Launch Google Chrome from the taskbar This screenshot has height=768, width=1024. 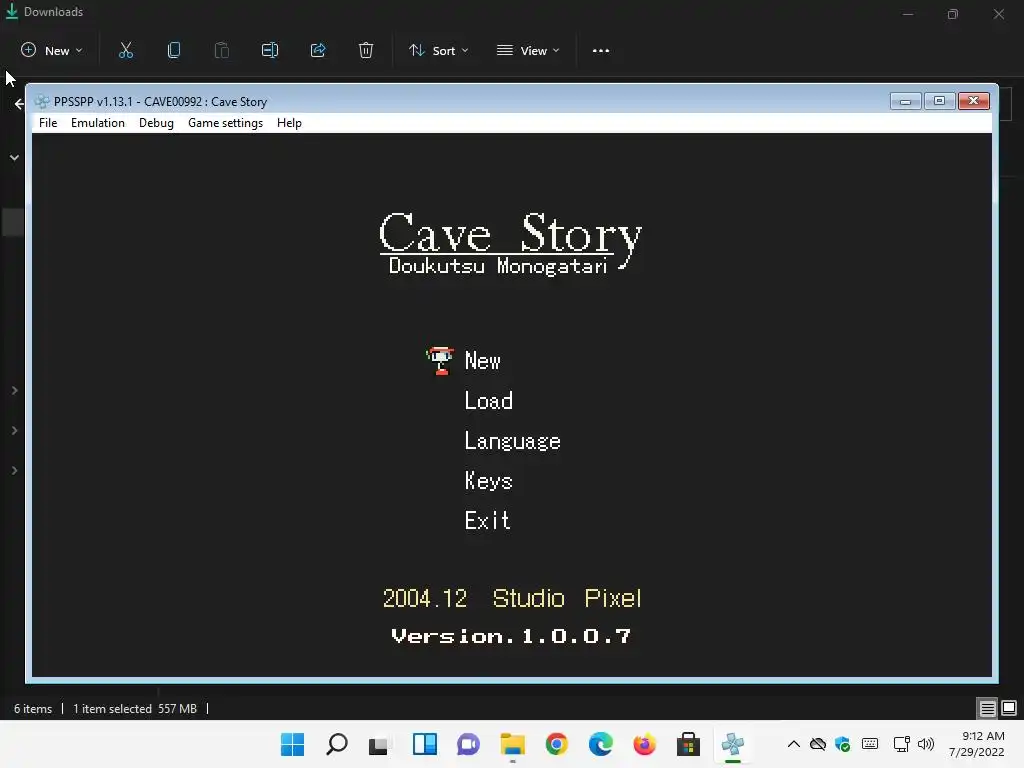click(556, 744)
